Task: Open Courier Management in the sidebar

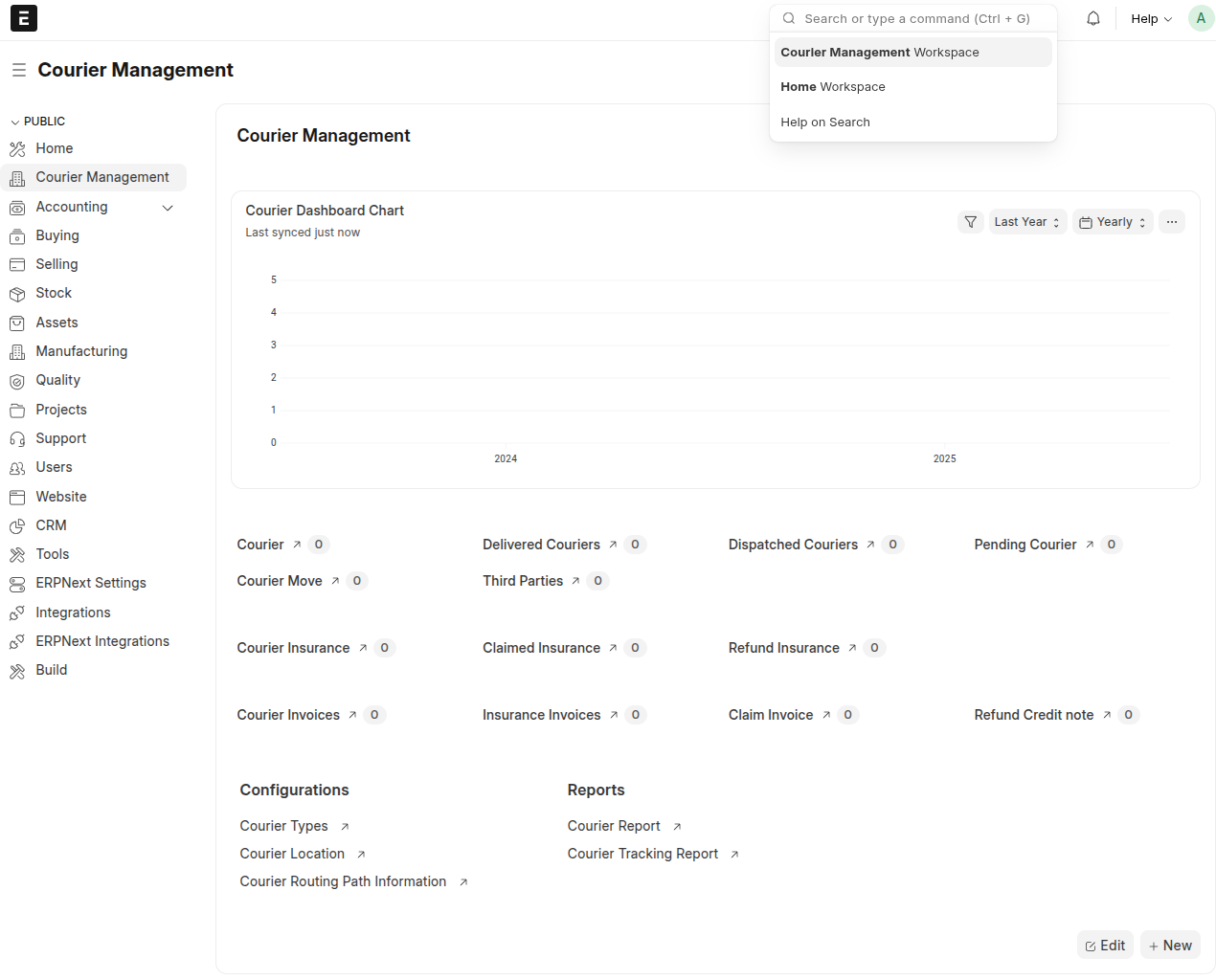Action: pos(94,178)
